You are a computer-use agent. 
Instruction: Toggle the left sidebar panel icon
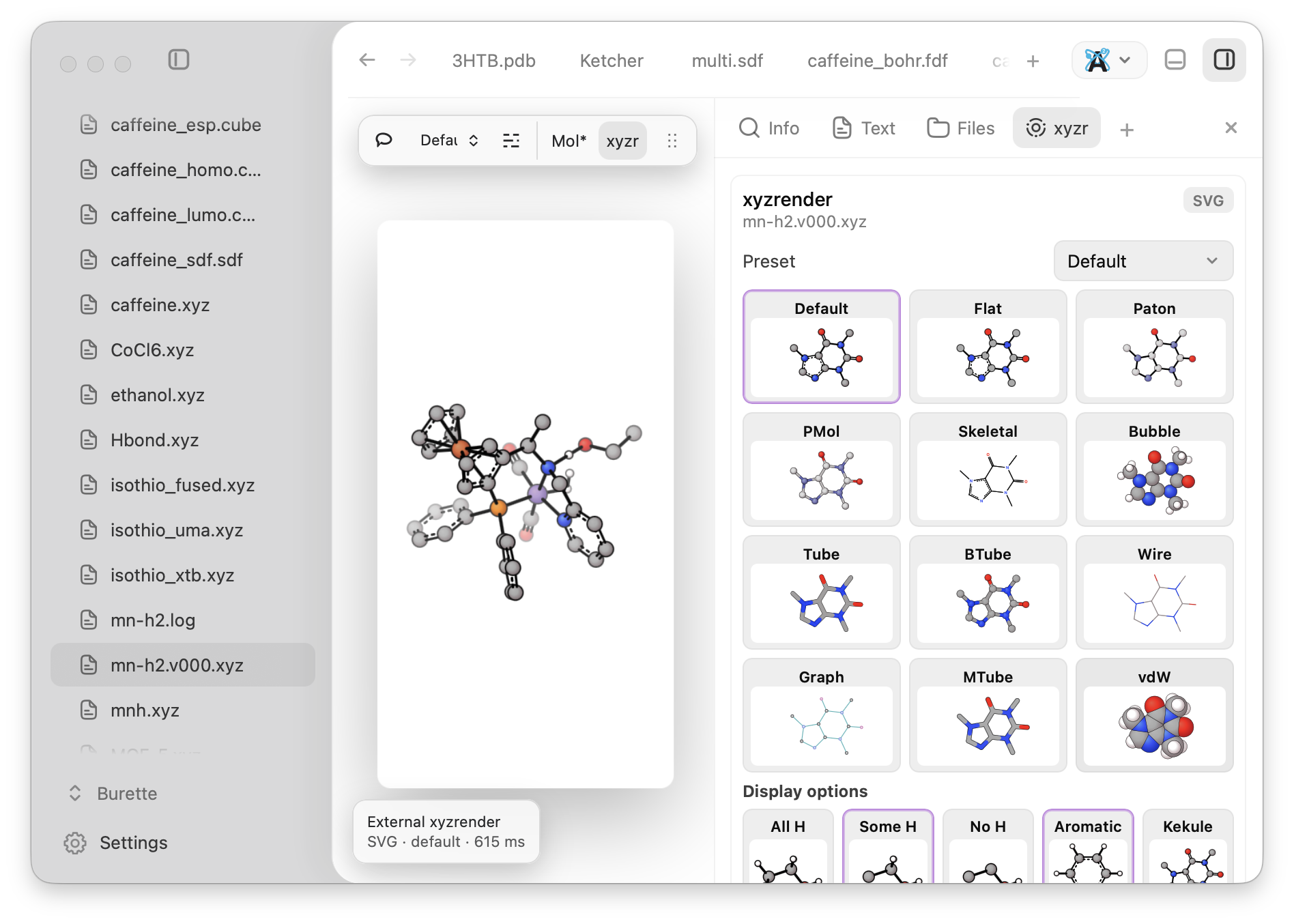click(x=179, y=60)
